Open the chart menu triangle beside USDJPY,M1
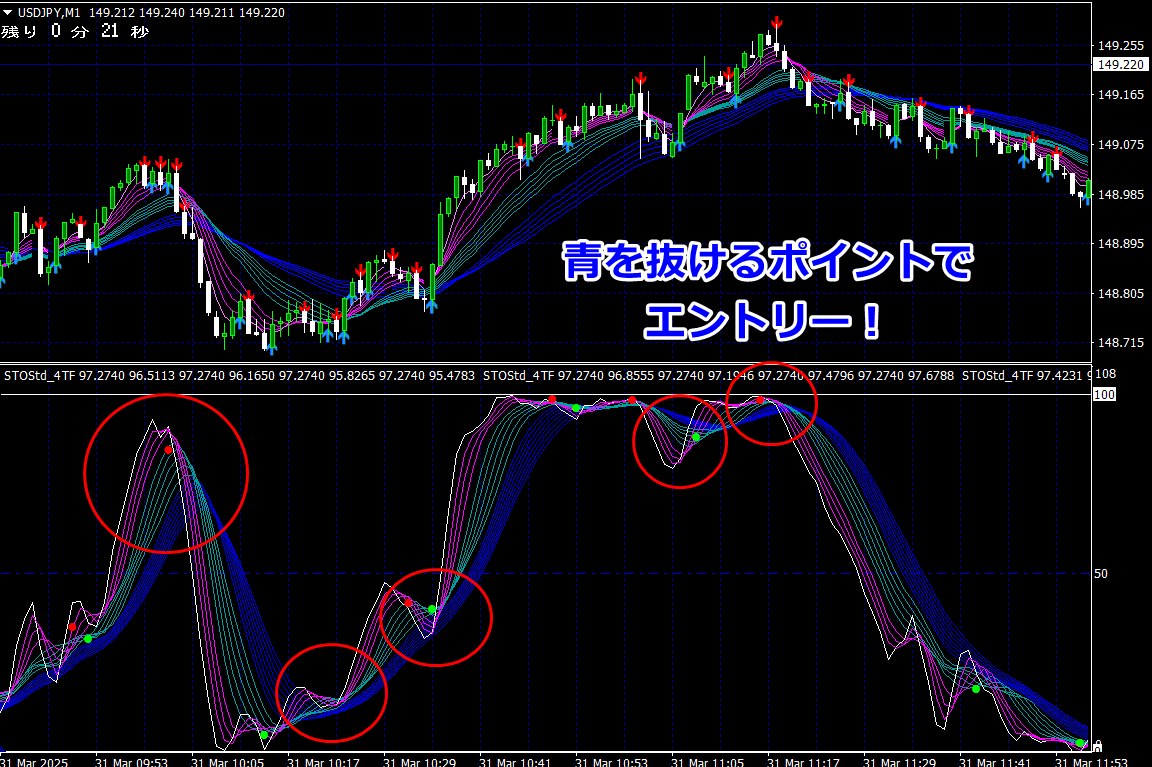Viewport: 1152px width, 767px height. tap(7, 12)
